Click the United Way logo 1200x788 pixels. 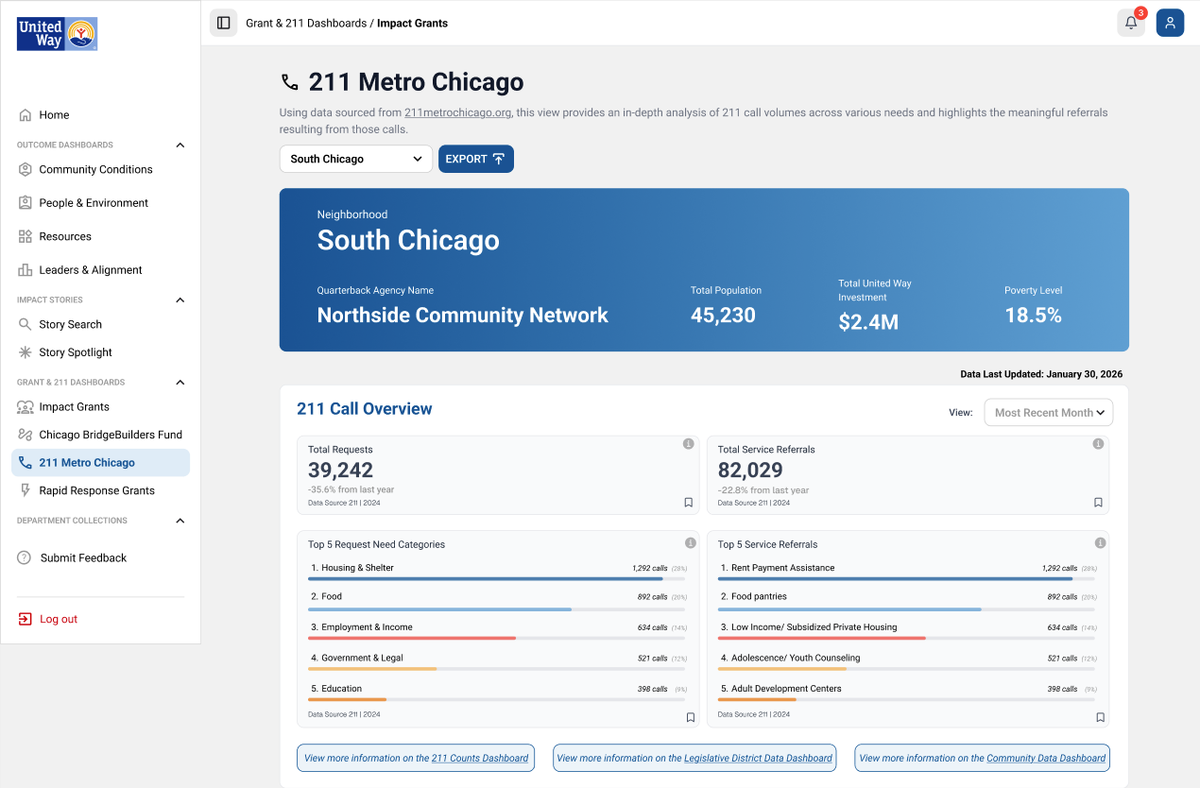(x=57, y=33)
